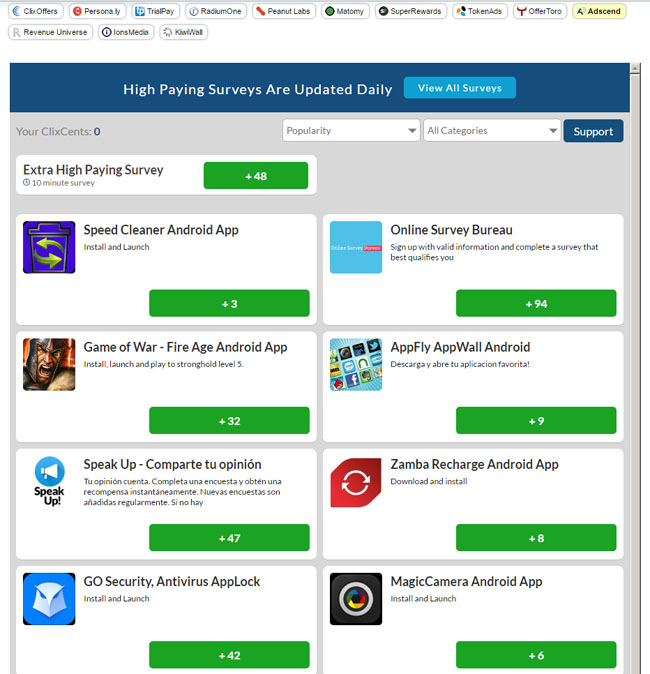Click the GO Security blue owl icon
Screen dimensions: 650x674
click(49, 599)
